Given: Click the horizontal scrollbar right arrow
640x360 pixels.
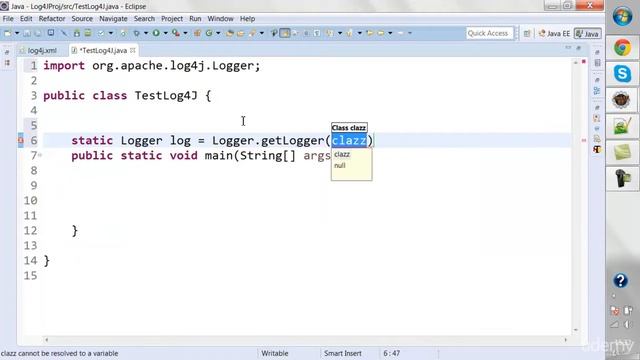Looking at the screenshot, I should click(566, 340).
